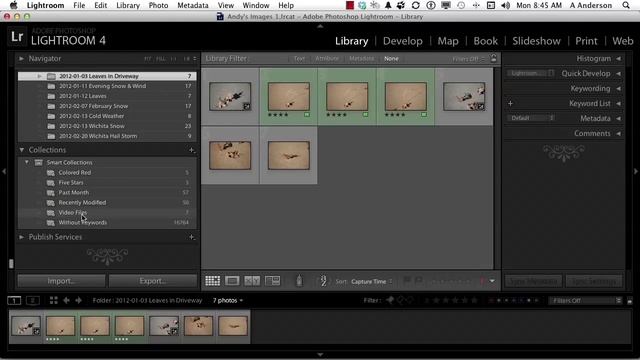The image size is (640, 360).
Task: Open Library Filter Filters Off menu
Action: pos(468,59)
